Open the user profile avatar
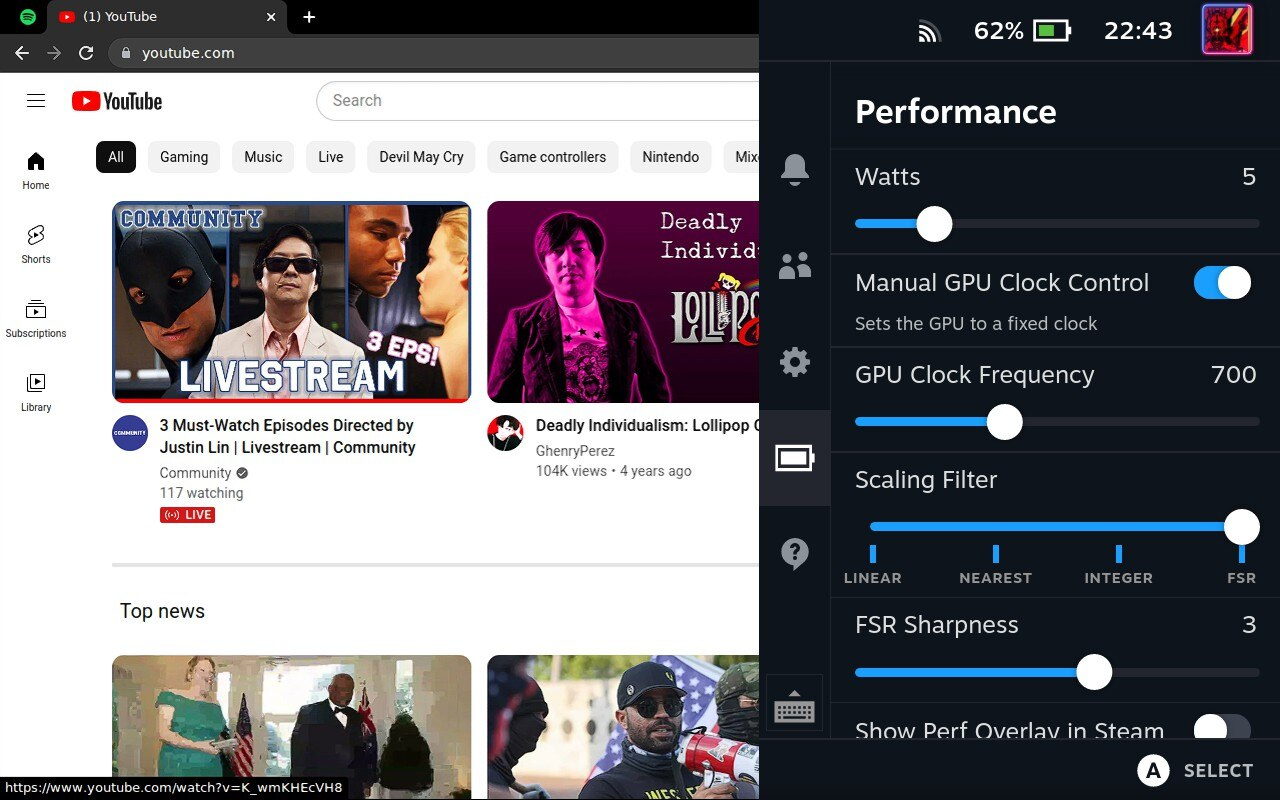Viewport: 1280px width, 800px height. coord(1227,30)
